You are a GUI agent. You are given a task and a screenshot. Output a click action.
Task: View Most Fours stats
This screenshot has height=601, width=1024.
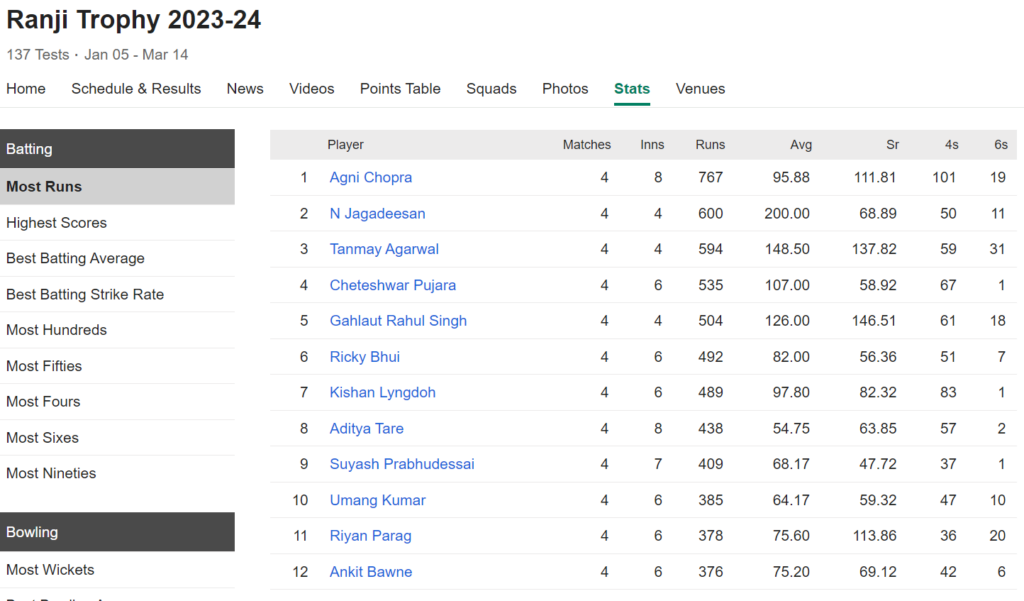click(x=118, y=402)
